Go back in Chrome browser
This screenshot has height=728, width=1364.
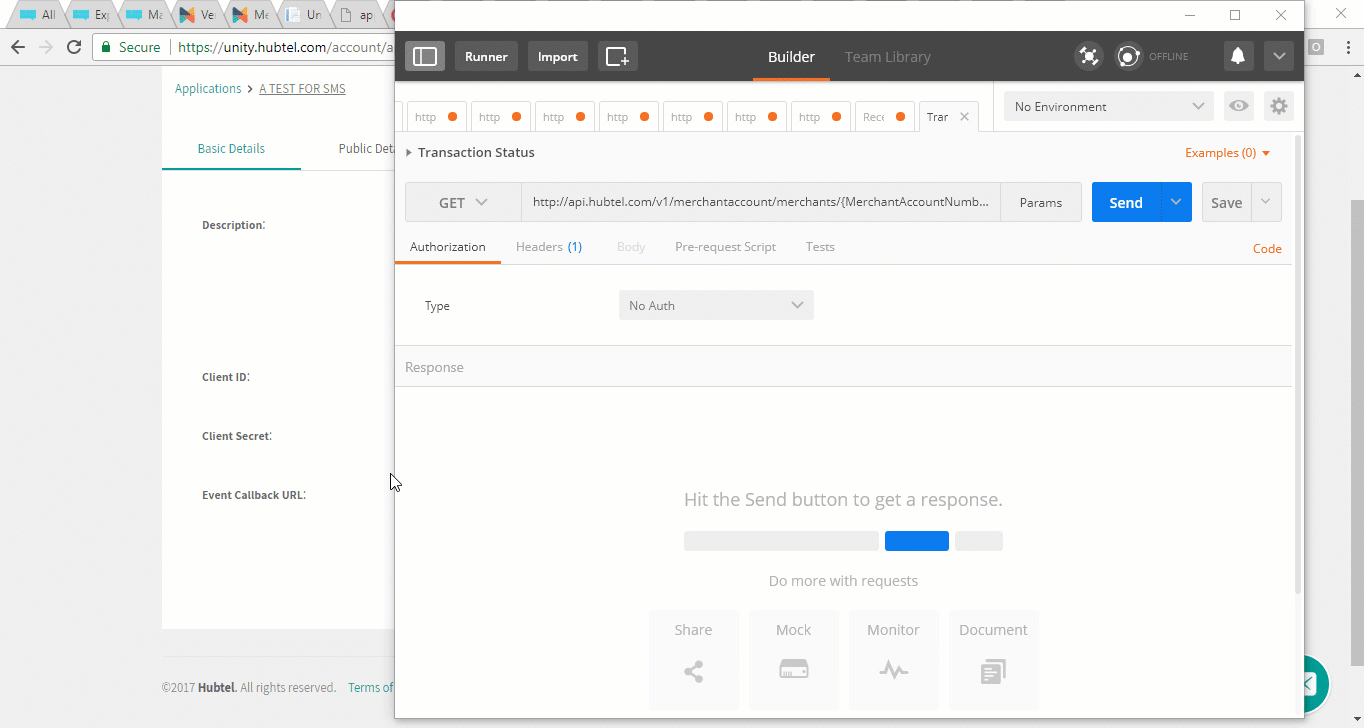pyautogui.click(x=18, y=47)
